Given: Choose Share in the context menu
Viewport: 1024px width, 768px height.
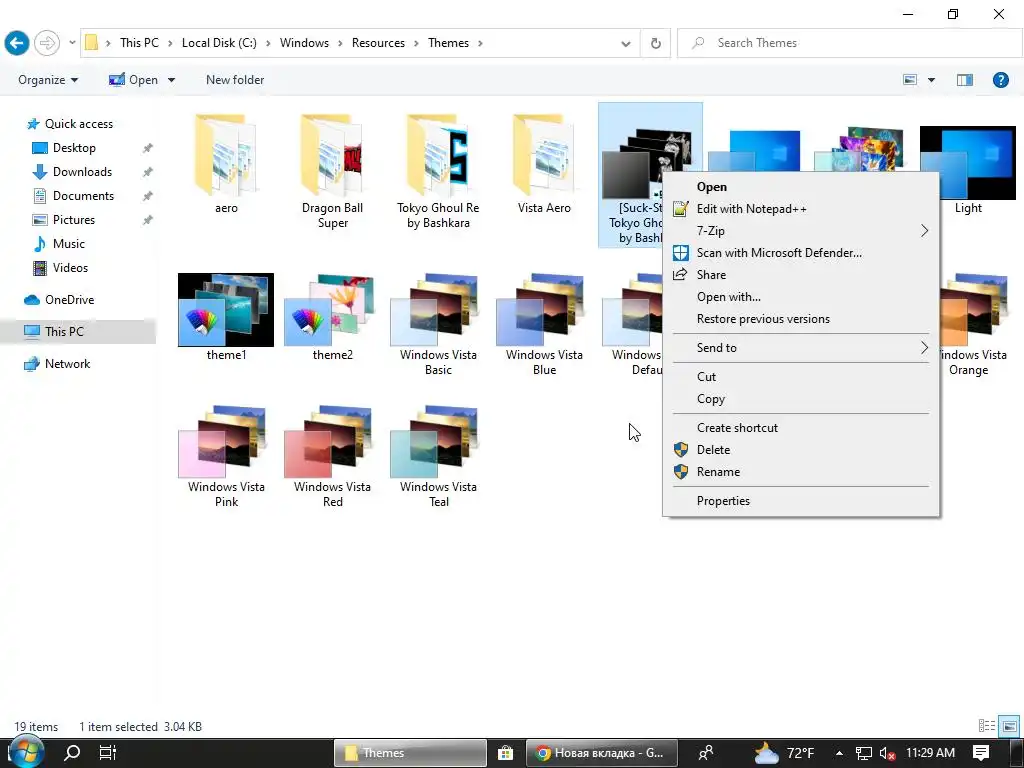Looking at the screenshot, I should pyautogui.click(x=801, y=275).
